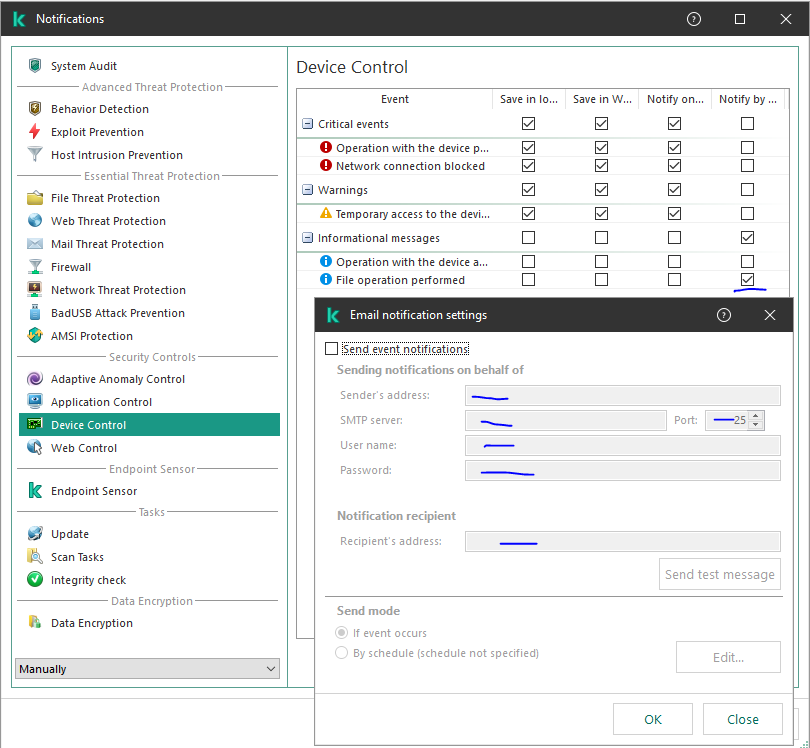Click the Host Intrusion Prevention funnel icon

pos(35,155)
